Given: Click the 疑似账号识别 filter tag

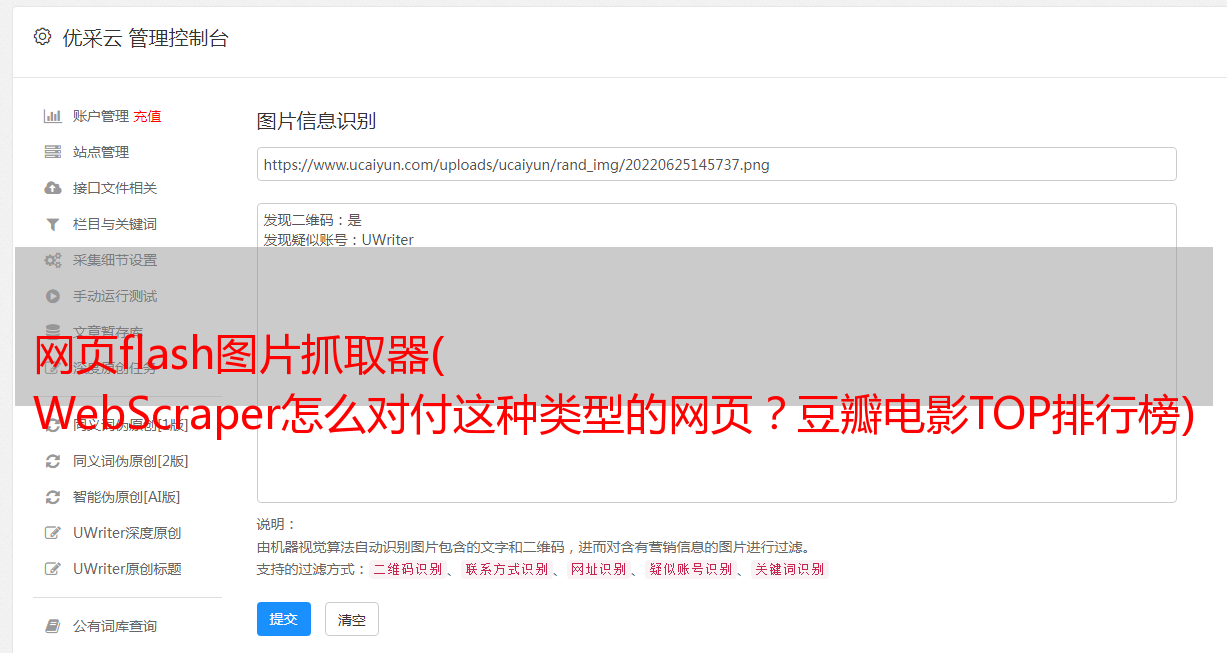Looking at the screenshot, I should click(x=690, y=569).
